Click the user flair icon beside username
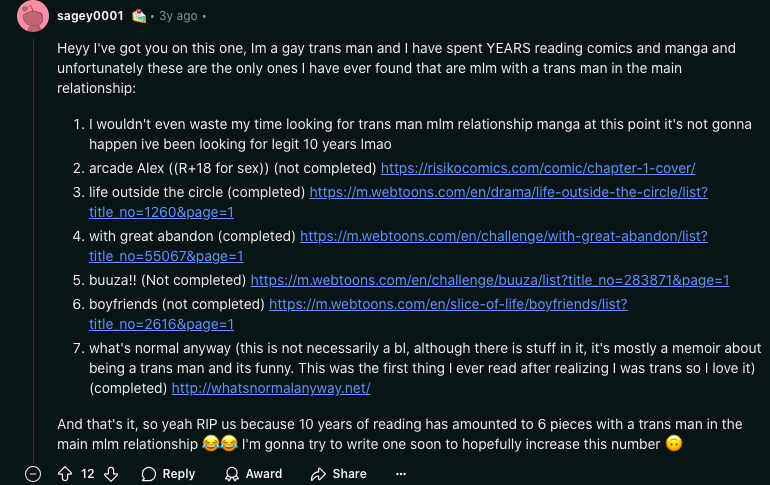This screenshot has width=770, height=485. [x=139, y=17]
